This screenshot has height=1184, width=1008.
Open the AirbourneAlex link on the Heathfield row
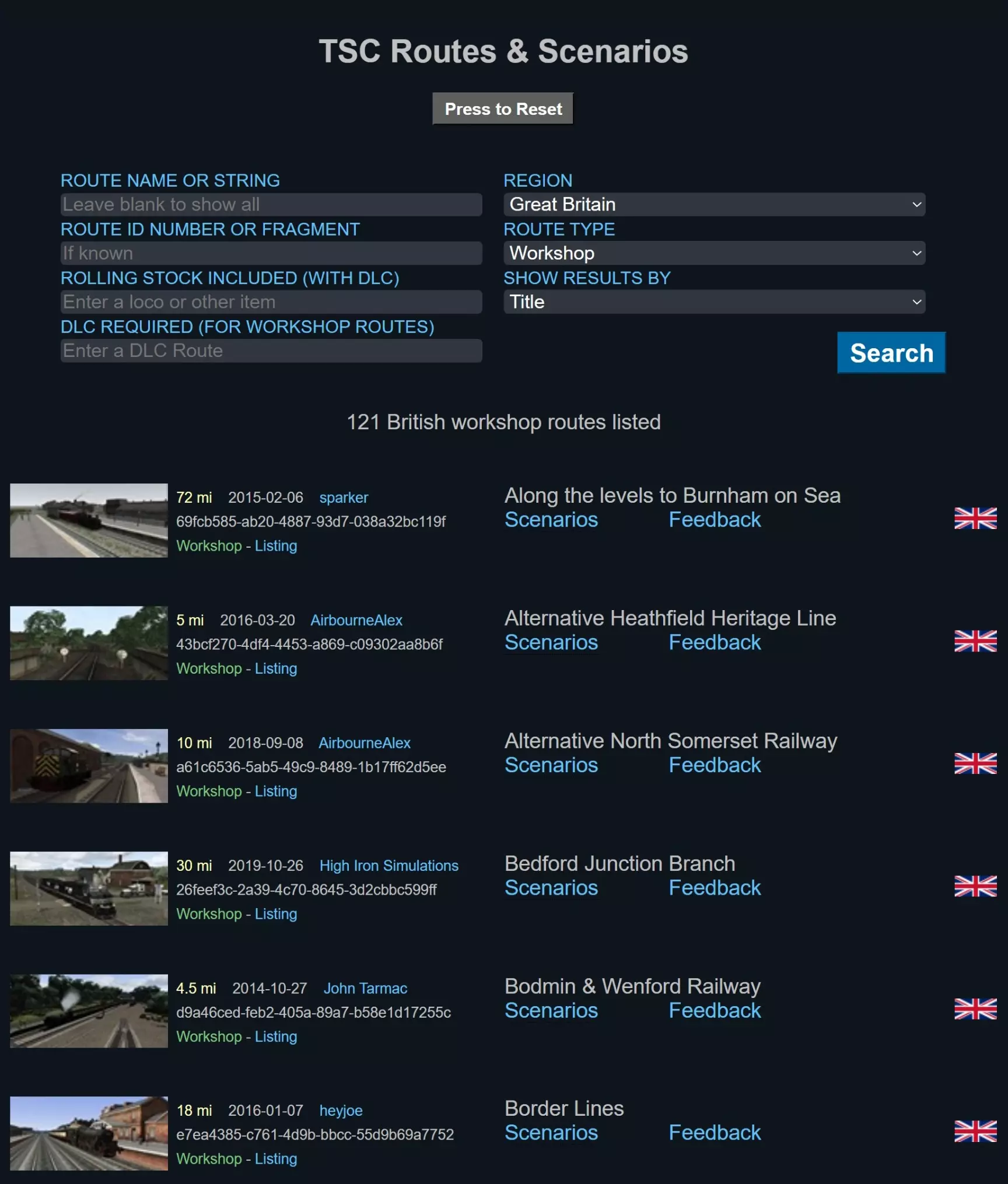pos(356,620)
